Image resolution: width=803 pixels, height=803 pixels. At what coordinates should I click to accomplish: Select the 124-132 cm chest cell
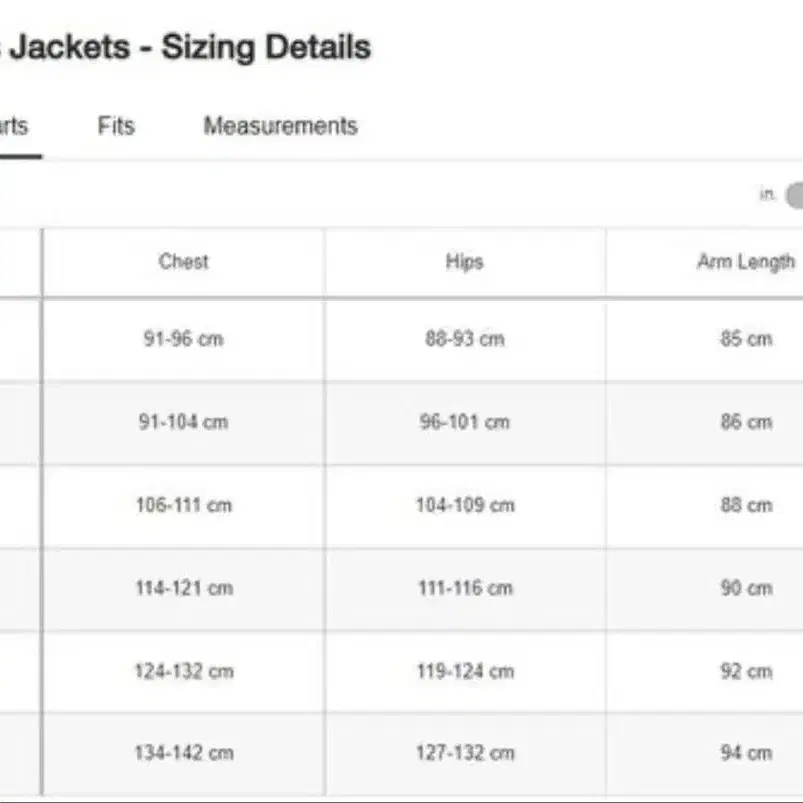[x=183, y=671]
